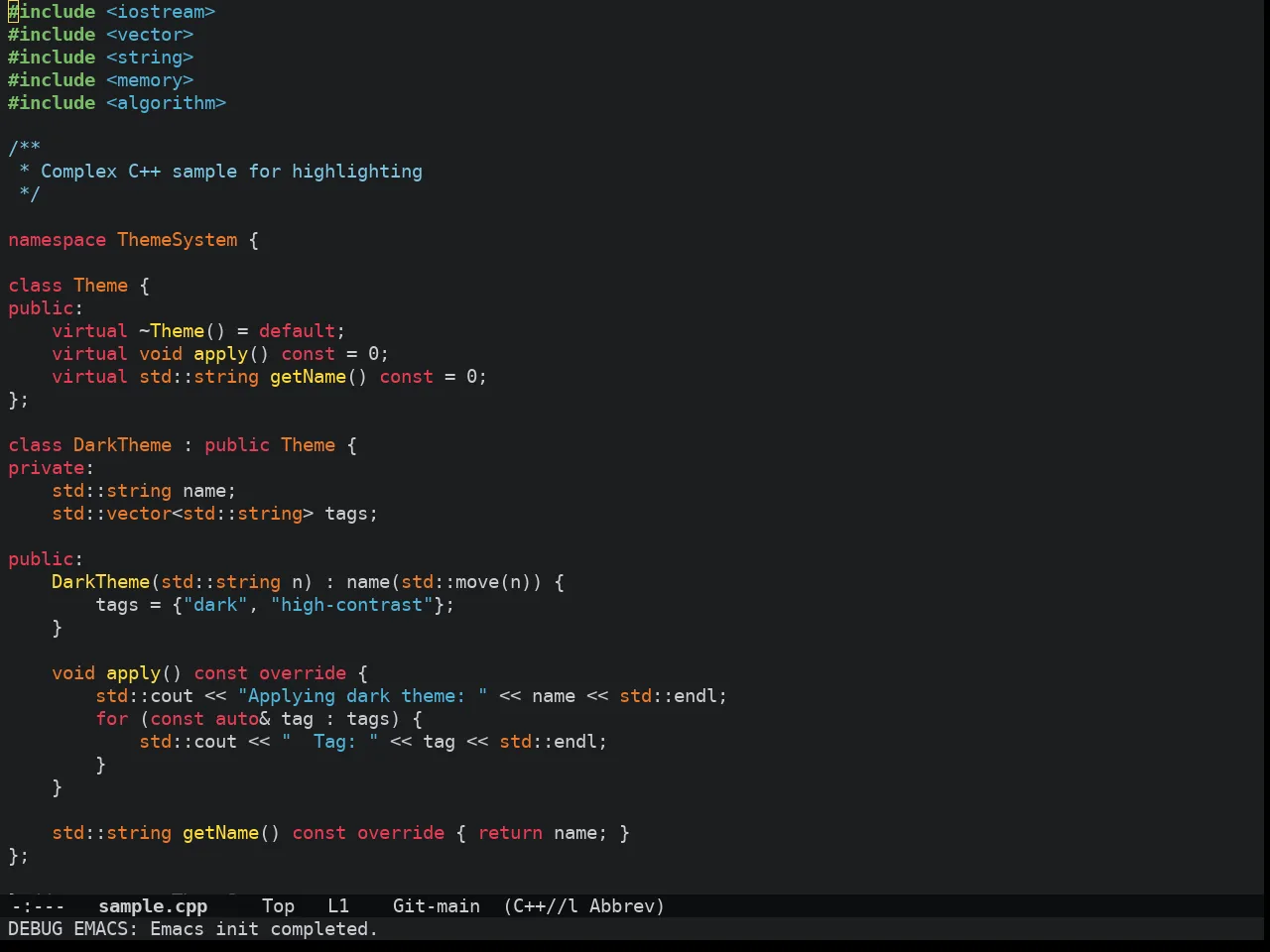Click 'std::move(n)' in constructor initializer
This screenshot has height=952, width=1270.
466,582
